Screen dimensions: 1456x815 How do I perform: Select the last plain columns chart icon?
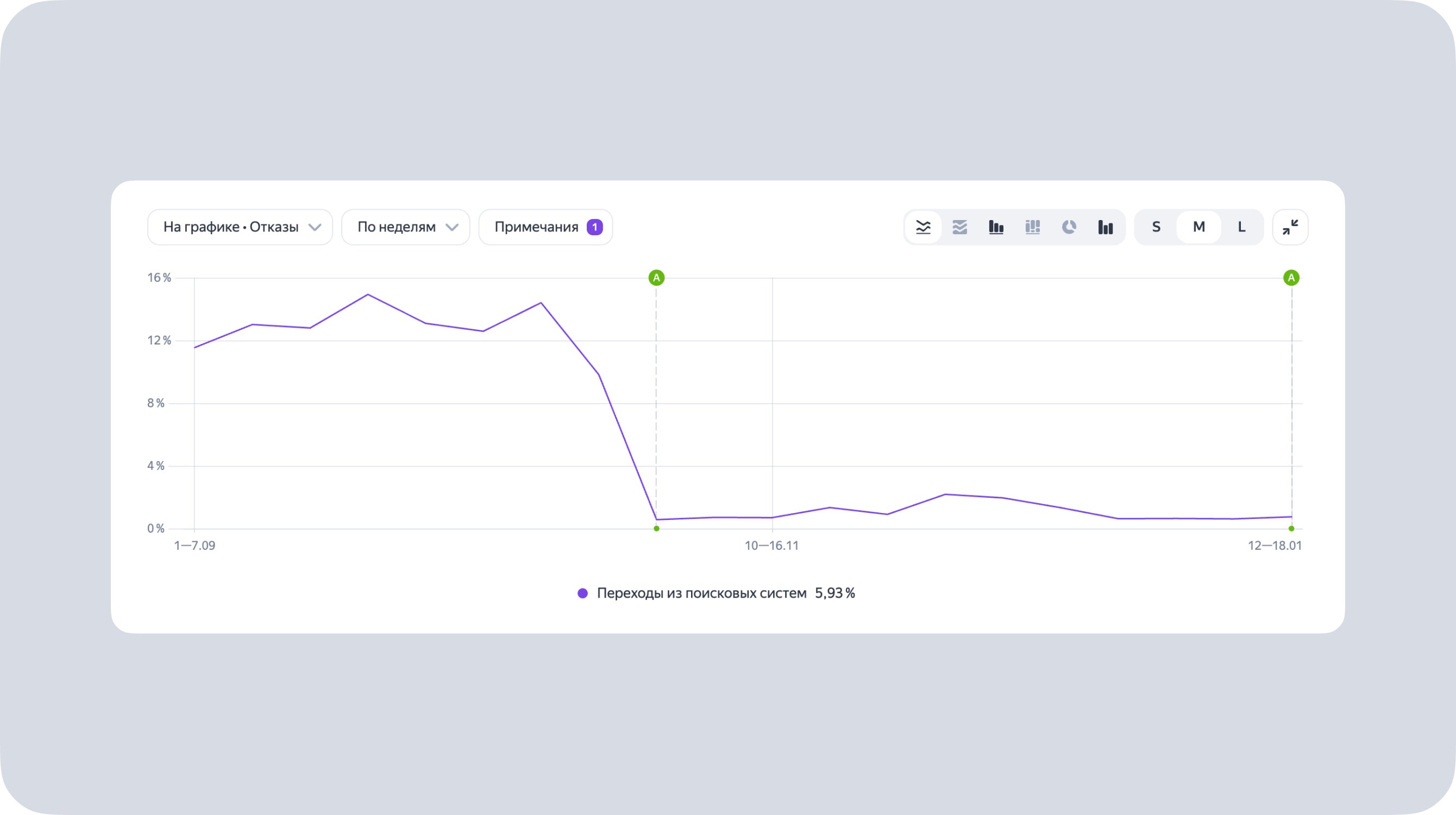pyautogui.click(x=1106, y=227)
